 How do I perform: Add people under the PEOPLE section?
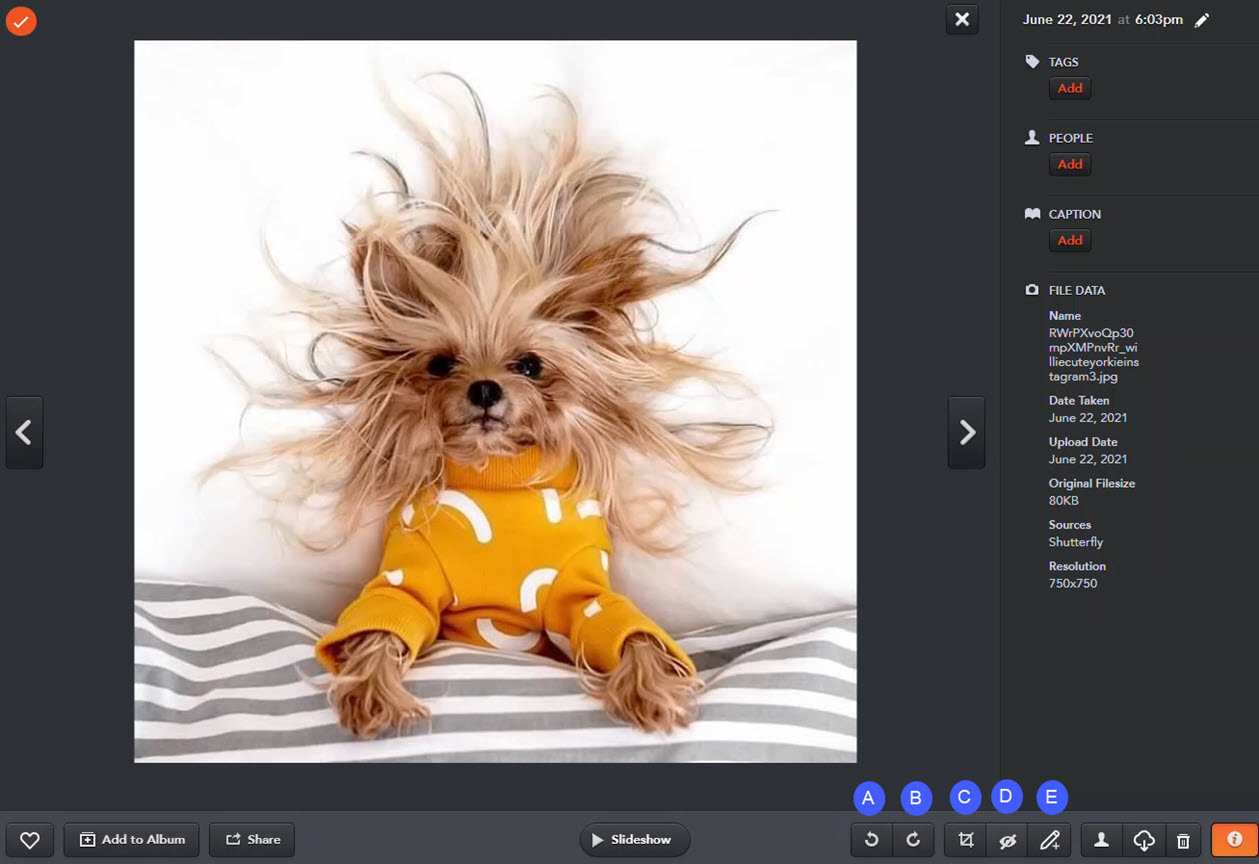click(x=1069, y=164)
